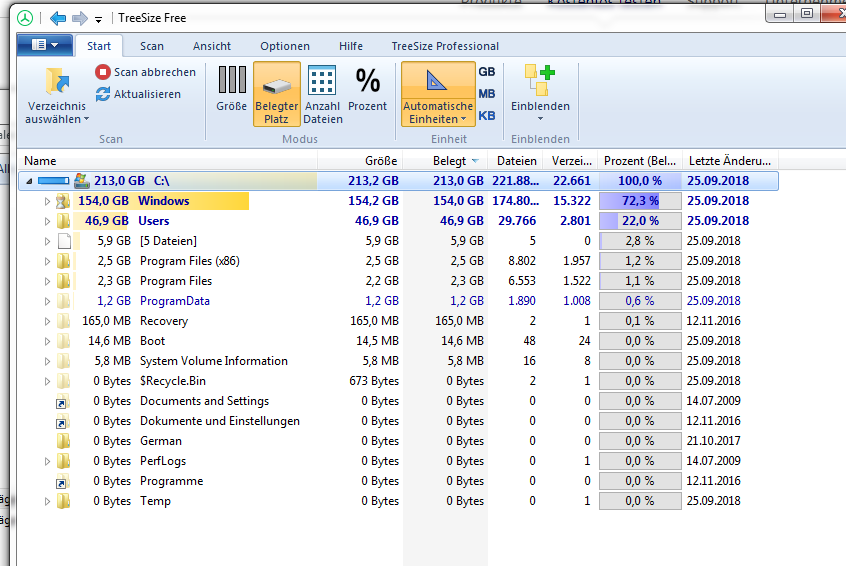Open the TreeSize Professional tab
The width and height of the screenshot is (846, 566).
tap(445, 46)
